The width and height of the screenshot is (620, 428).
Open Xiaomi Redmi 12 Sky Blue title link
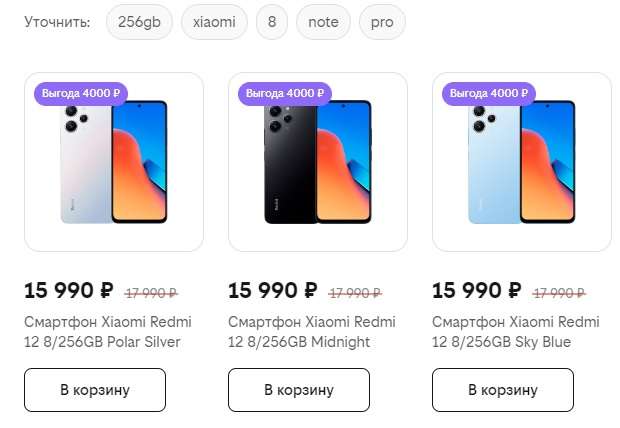tap(515, 332)
